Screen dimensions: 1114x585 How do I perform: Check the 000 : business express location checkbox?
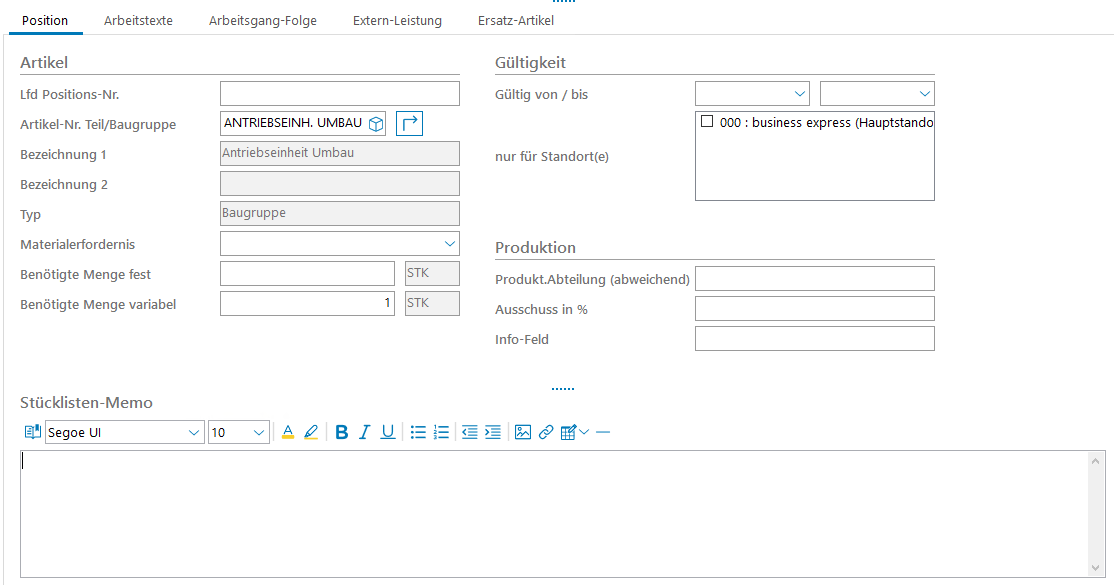click(x=707, y=122)
